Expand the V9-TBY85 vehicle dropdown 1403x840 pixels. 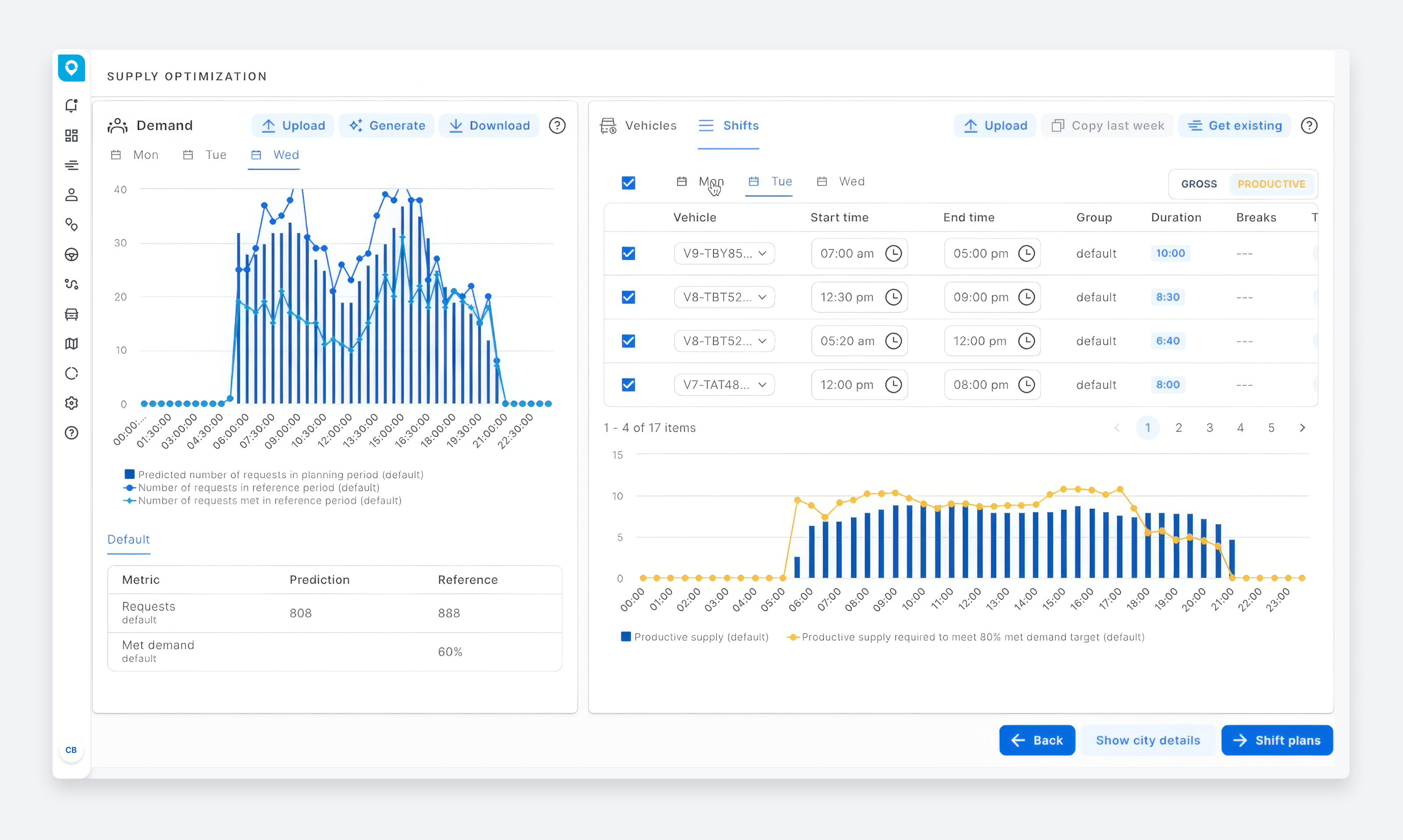coord(724,253)
